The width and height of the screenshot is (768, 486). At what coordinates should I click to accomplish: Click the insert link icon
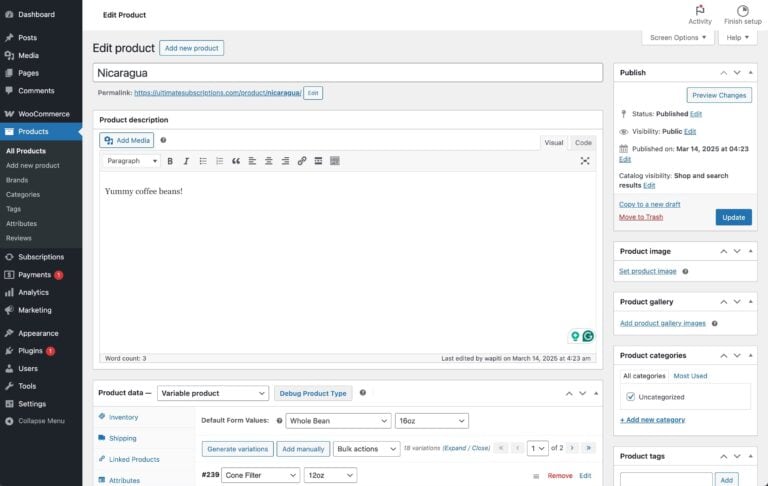(302, 161)
